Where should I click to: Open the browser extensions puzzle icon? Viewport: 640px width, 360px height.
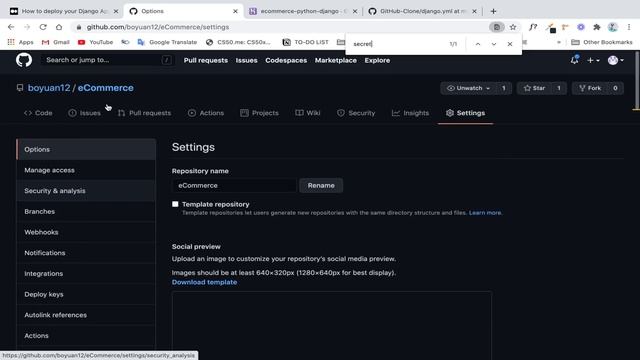[x=596, y=27]
